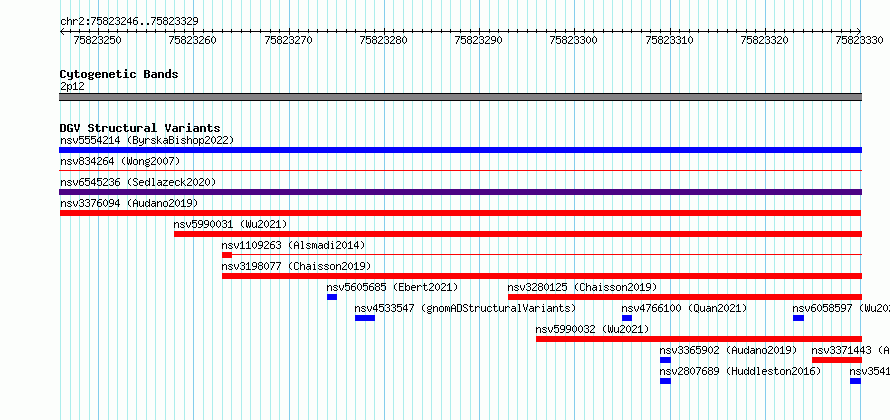Click ruler position 75823260

pyautogui.click(x=193, y=41)
